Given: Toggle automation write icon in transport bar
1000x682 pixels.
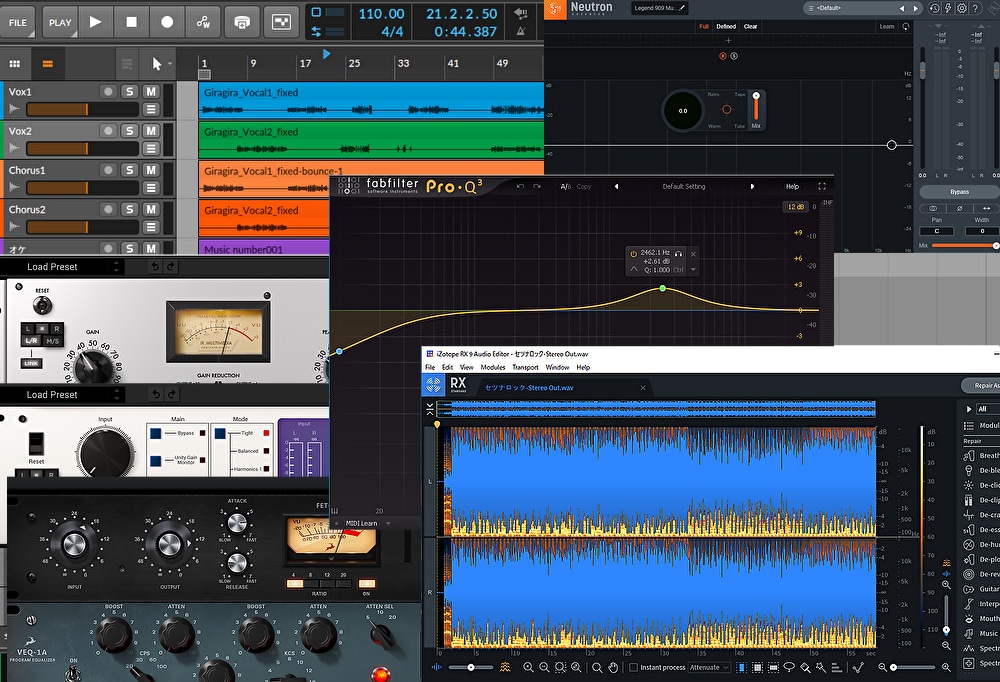Looking at the screenshot, I should [203, 22].
